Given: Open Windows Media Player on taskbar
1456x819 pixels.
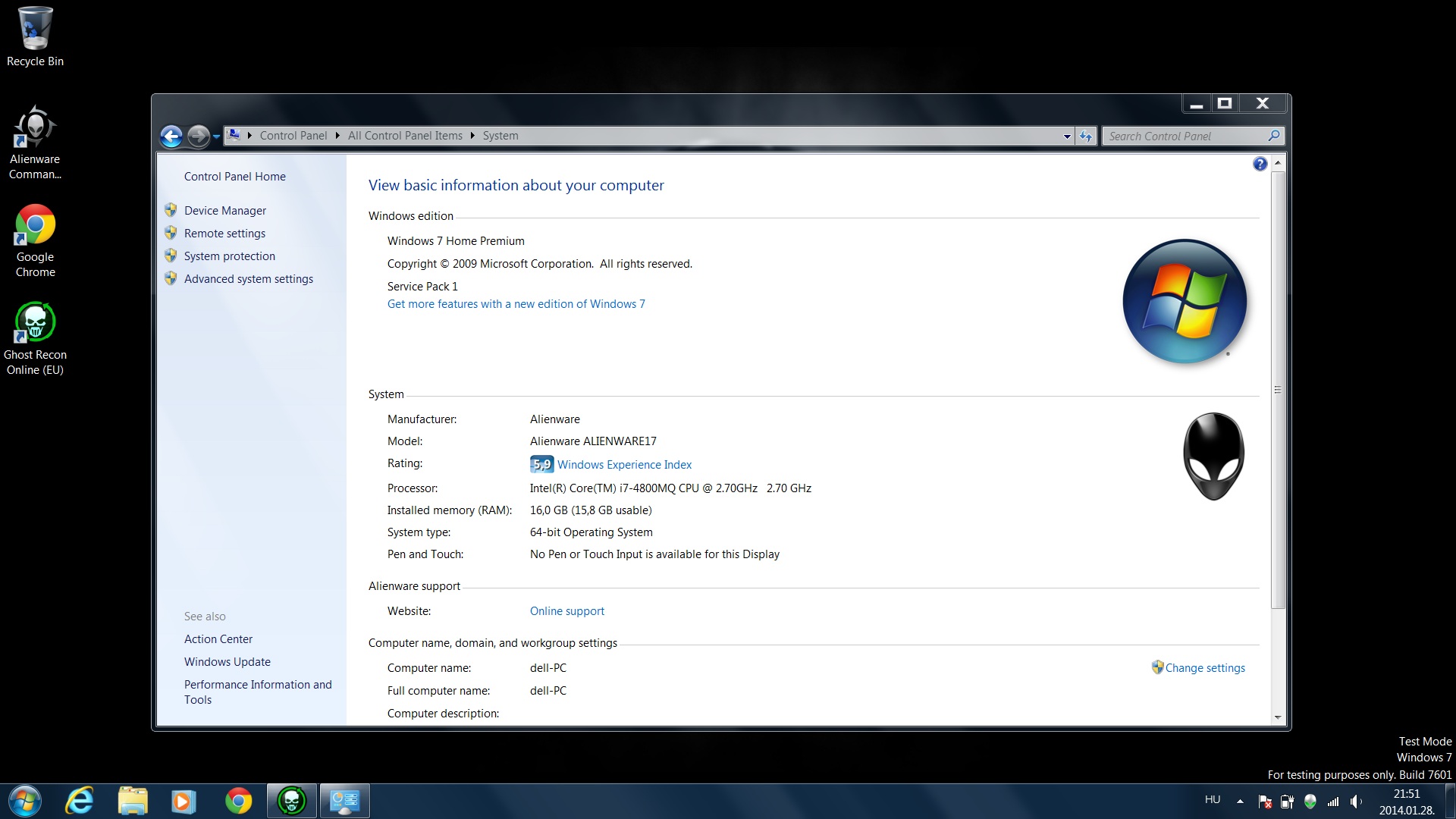Looking at the screenshot, I should (x=183, y=801).
